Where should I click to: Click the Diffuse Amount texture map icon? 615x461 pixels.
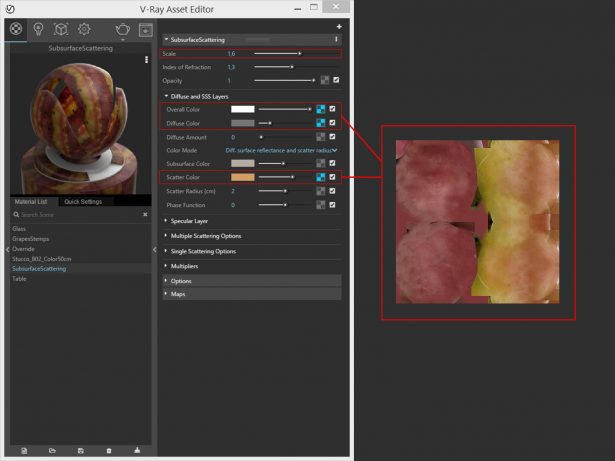pyautogui.click(x=320, y=137)
